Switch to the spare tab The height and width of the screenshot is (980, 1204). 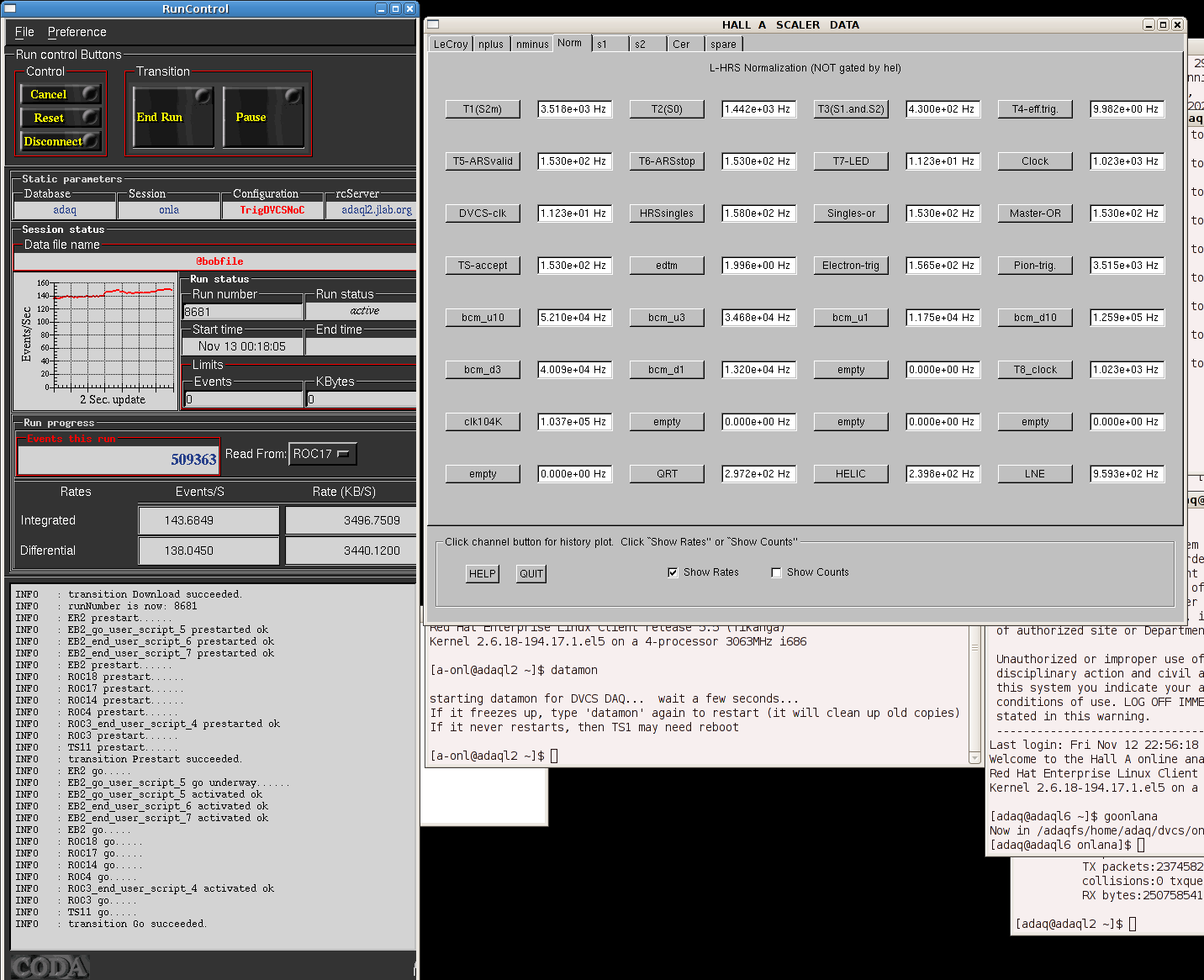[725, 45]
